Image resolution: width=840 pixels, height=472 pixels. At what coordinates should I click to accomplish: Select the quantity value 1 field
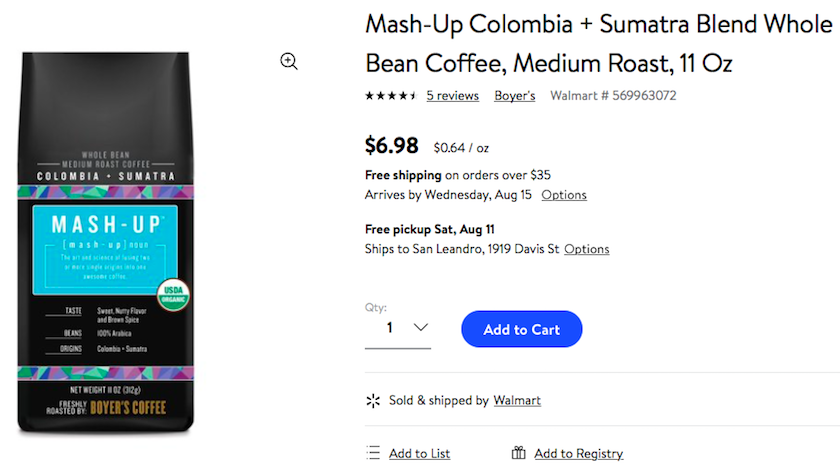(390, 327)
